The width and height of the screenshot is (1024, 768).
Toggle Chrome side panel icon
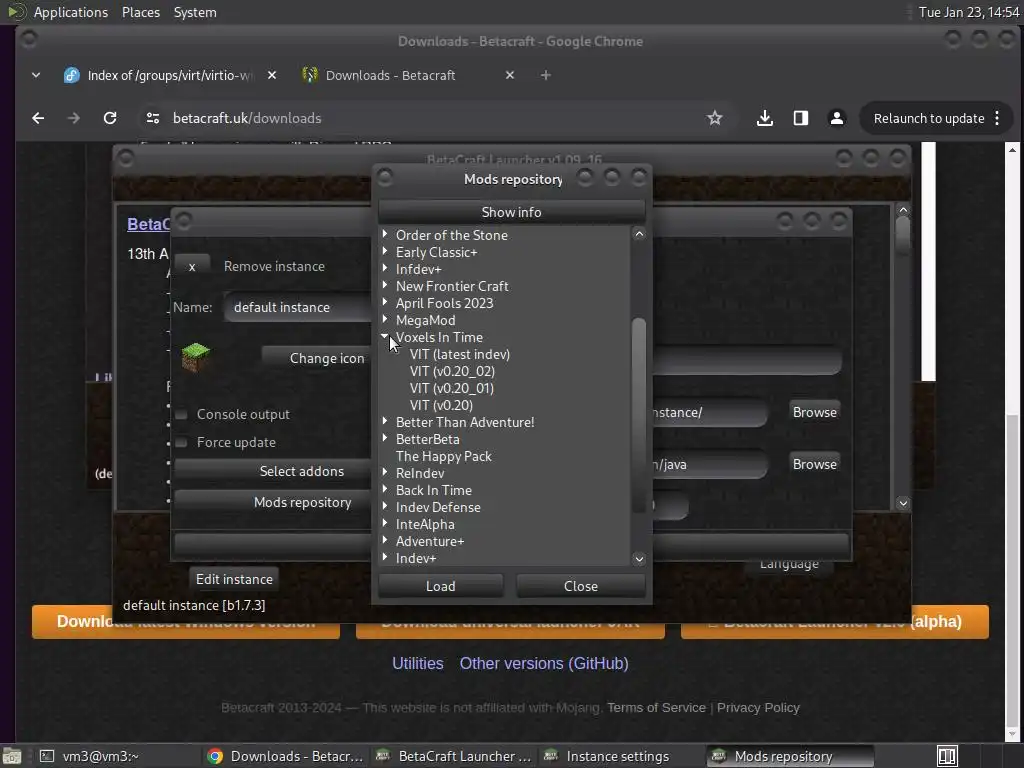point(801,118)
